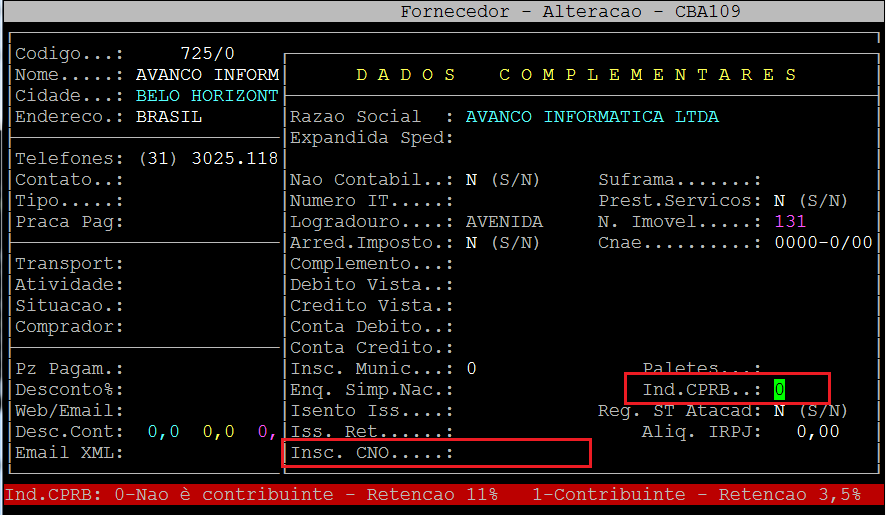The height and width of the screenshot is (515, 886).
Task: Click the Cnae code 0000-0/00
Action: click(823, 243)
